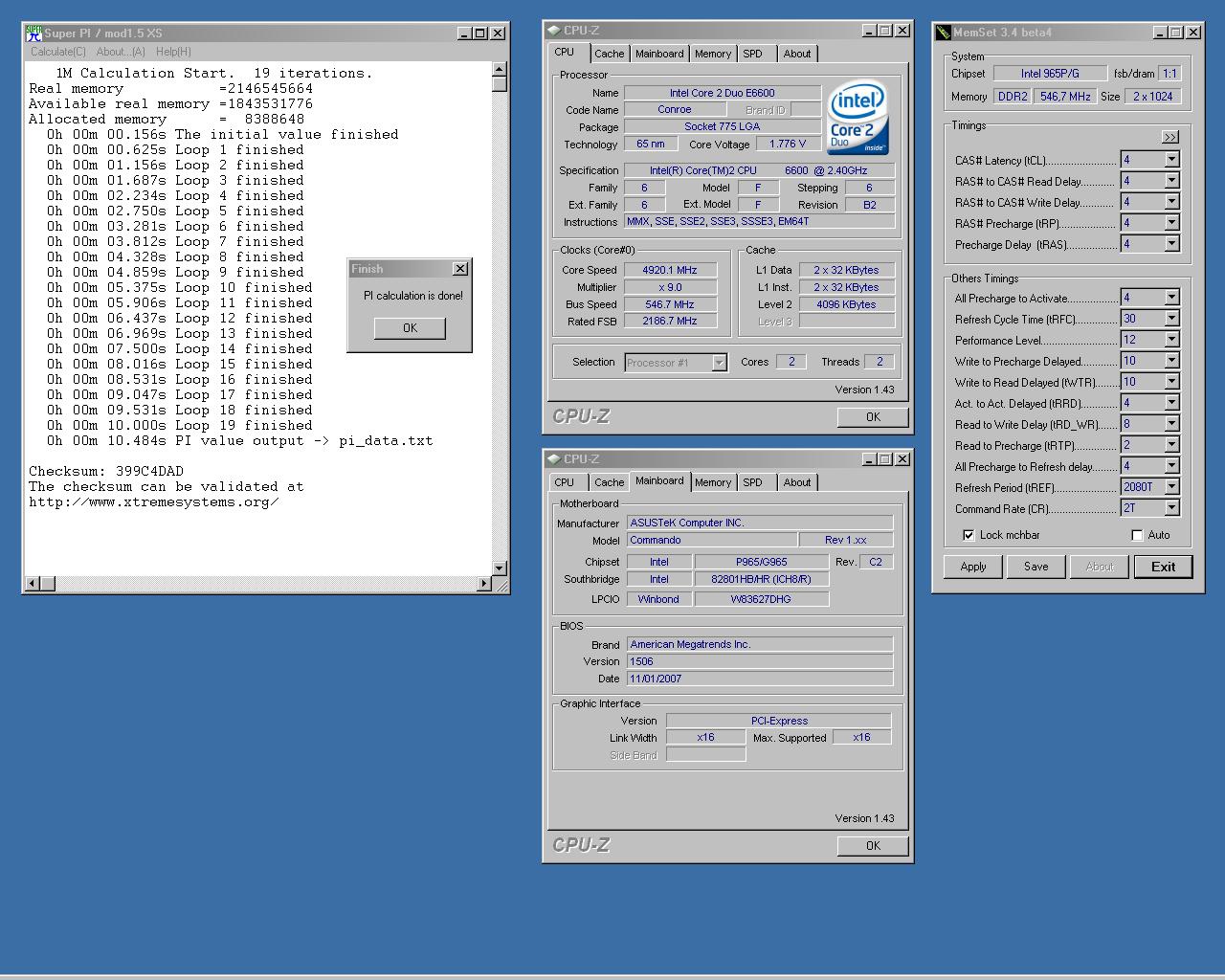Toggle the Lock mchbar checkbox
The height and width of the screenshot is (980, 1225).
pos(969,535)
